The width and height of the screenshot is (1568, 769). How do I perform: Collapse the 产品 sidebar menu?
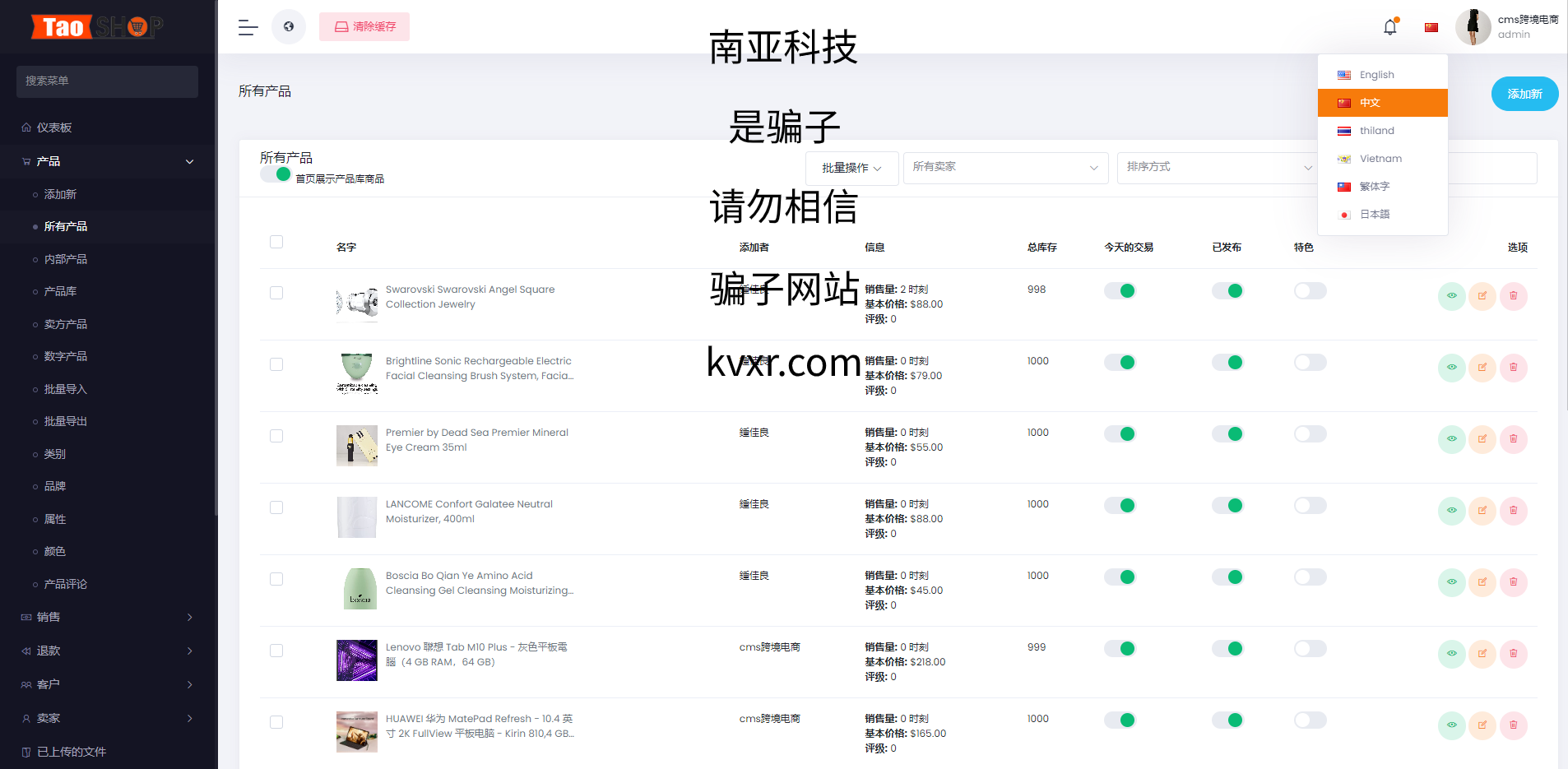tap(108, 161)
